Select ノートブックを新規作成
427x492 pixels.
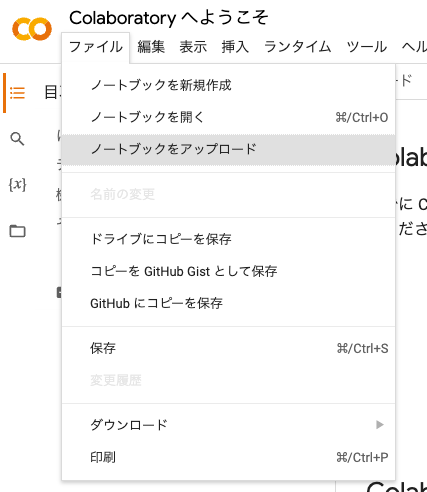click(x=228, y=85)
